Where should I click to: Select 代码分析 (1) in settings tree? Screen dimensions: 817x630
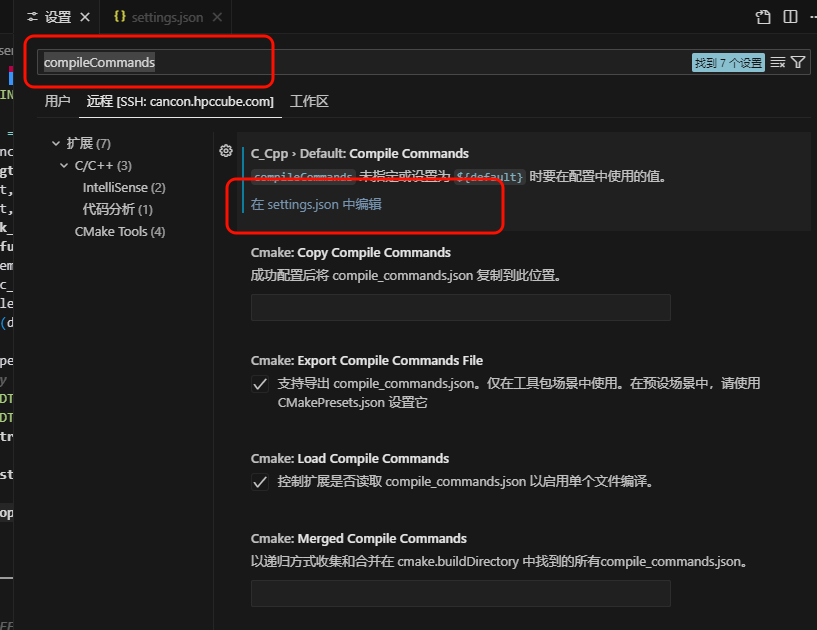(118, 209)
